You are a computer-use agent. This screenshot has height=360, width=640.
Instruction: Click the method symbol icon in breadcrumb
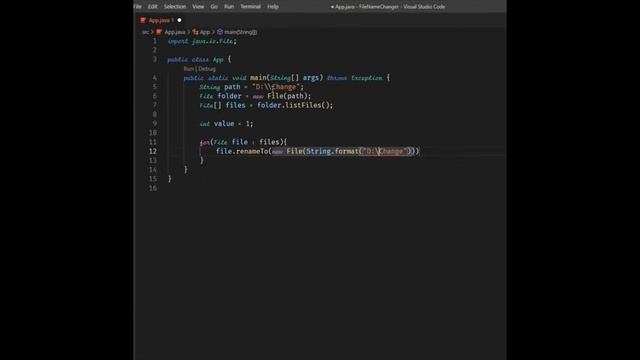pyautogui.click(x=220, y=32)
